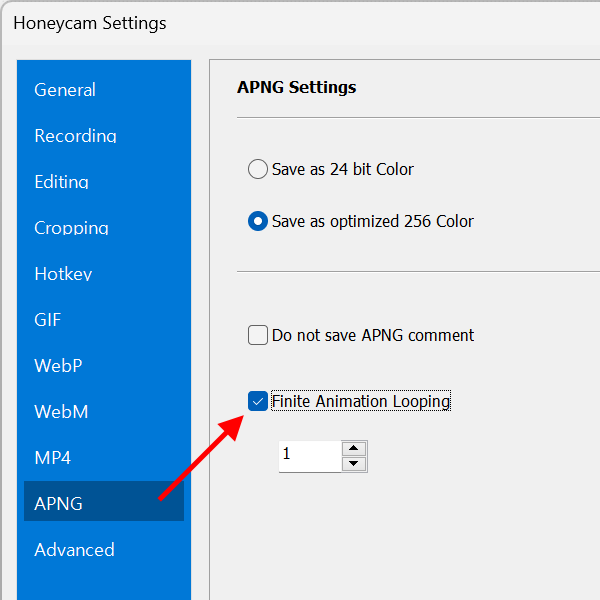Go to the Editing settings tab
The image size is (600, 600).
tap(61, 182)
